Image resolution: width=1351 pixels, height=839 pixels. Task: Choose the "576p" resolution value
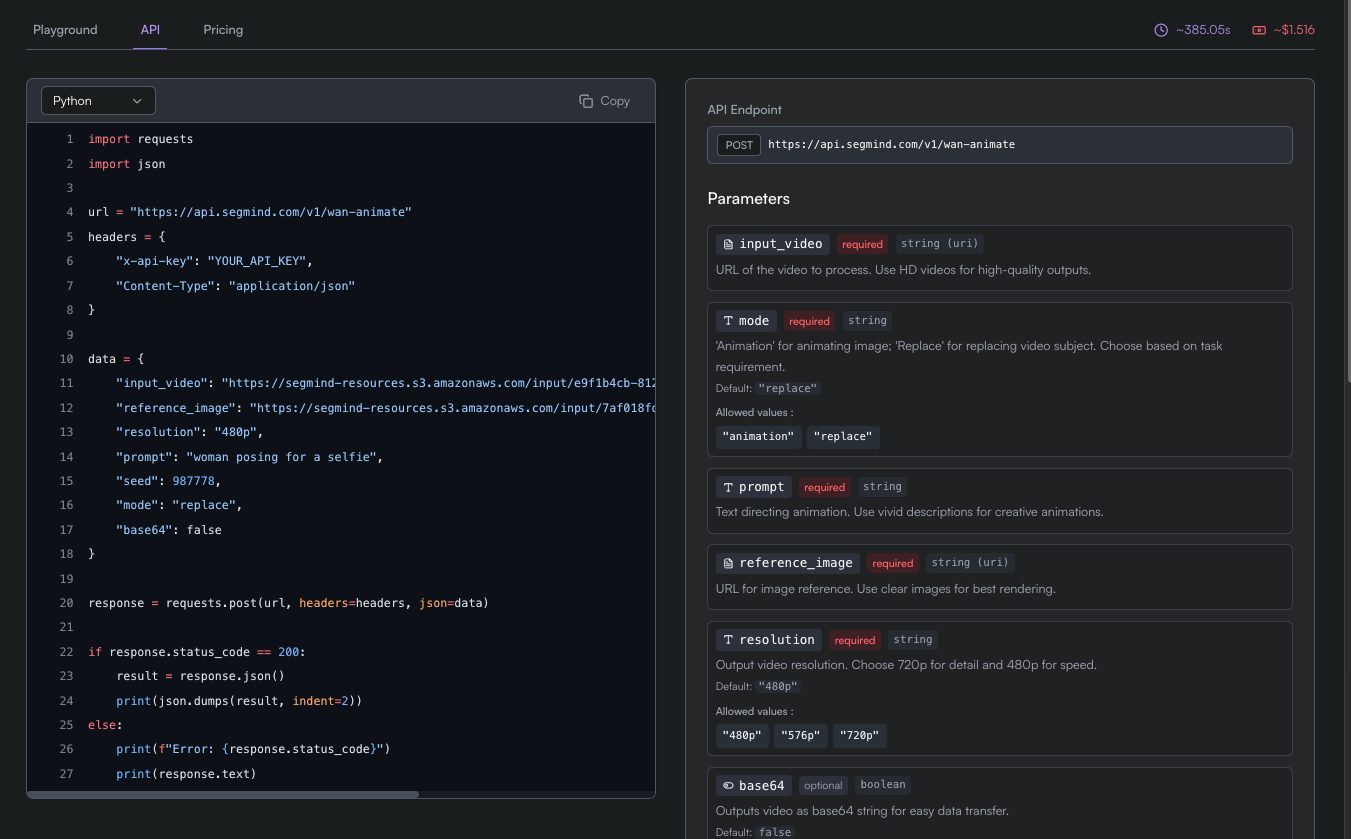[801, 736]
